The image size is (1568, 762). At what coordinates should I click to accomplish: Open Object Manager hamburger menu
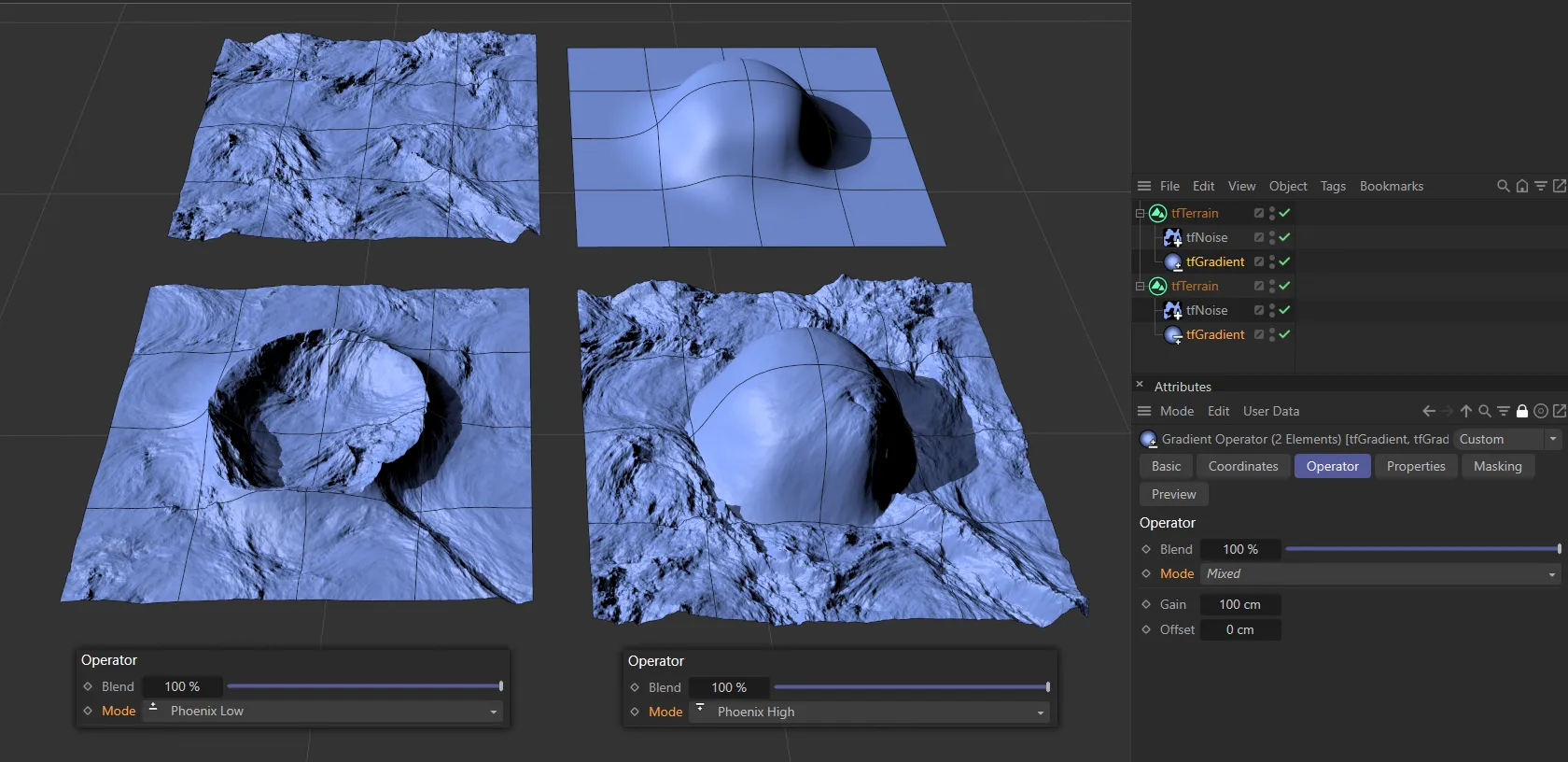[1144, 186]
